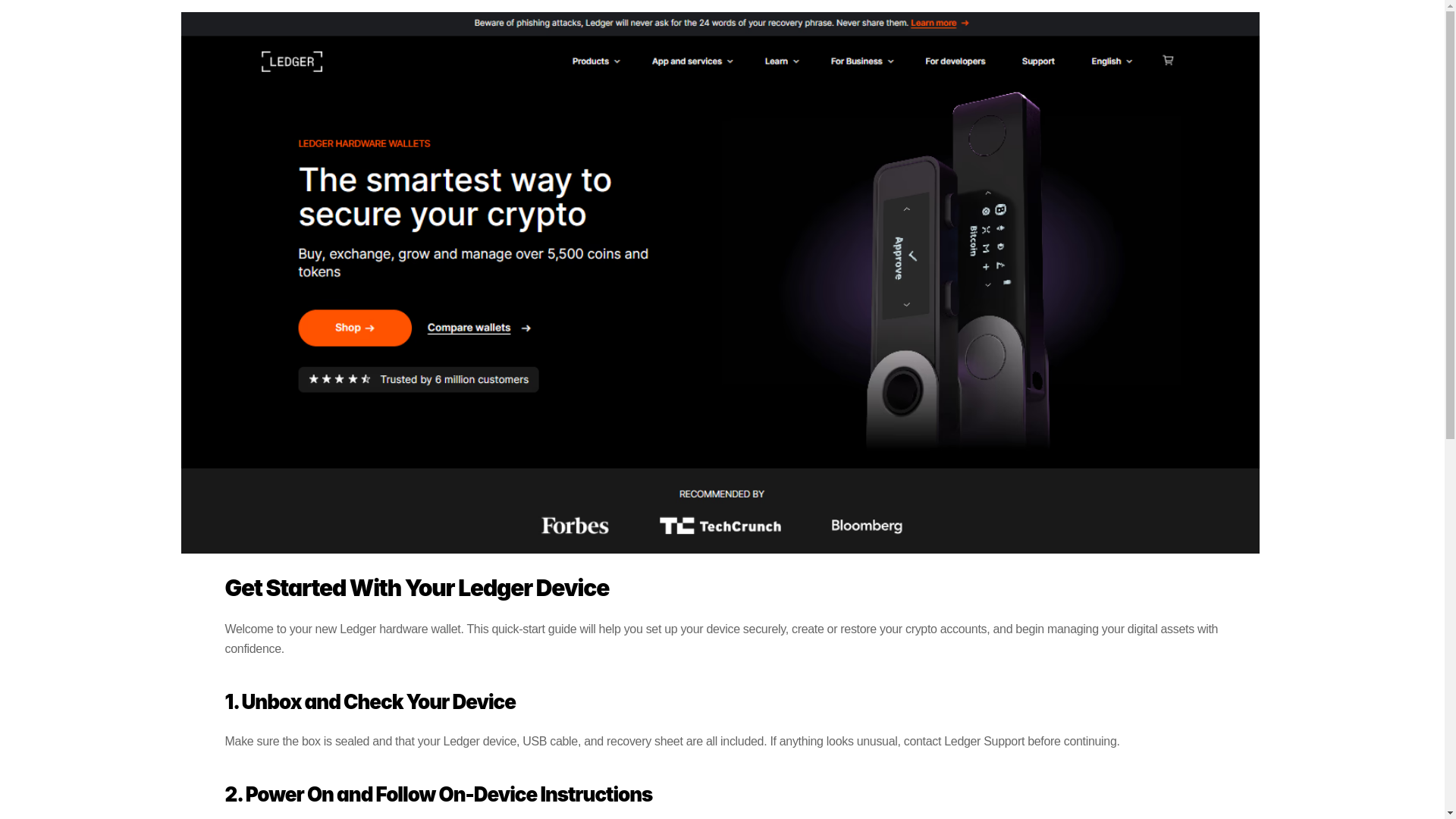
Task: Open the shopping cart icon
Action: point(1168,61)
